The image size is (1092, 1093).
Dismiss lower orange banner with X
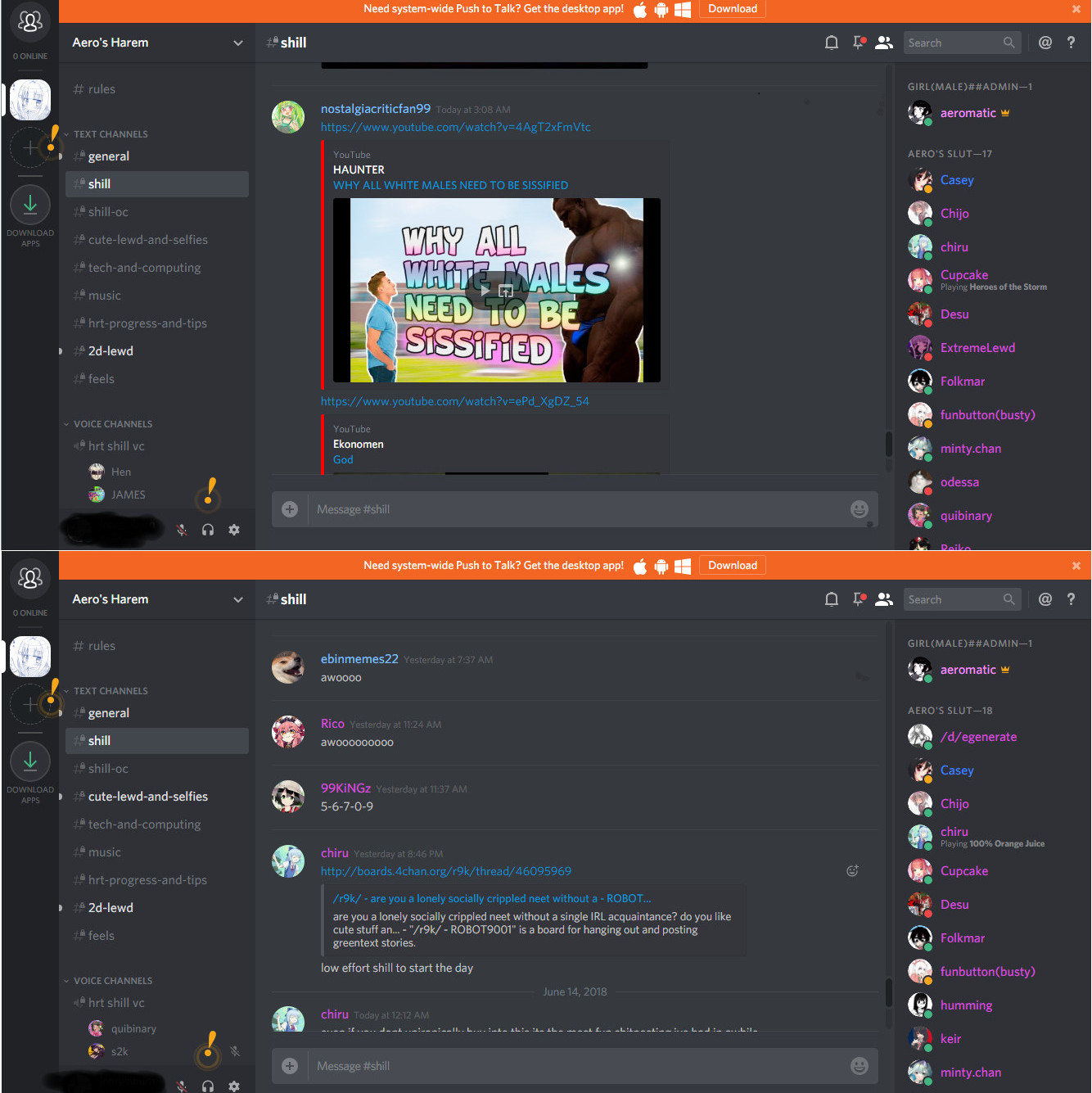click(1076, 566)
